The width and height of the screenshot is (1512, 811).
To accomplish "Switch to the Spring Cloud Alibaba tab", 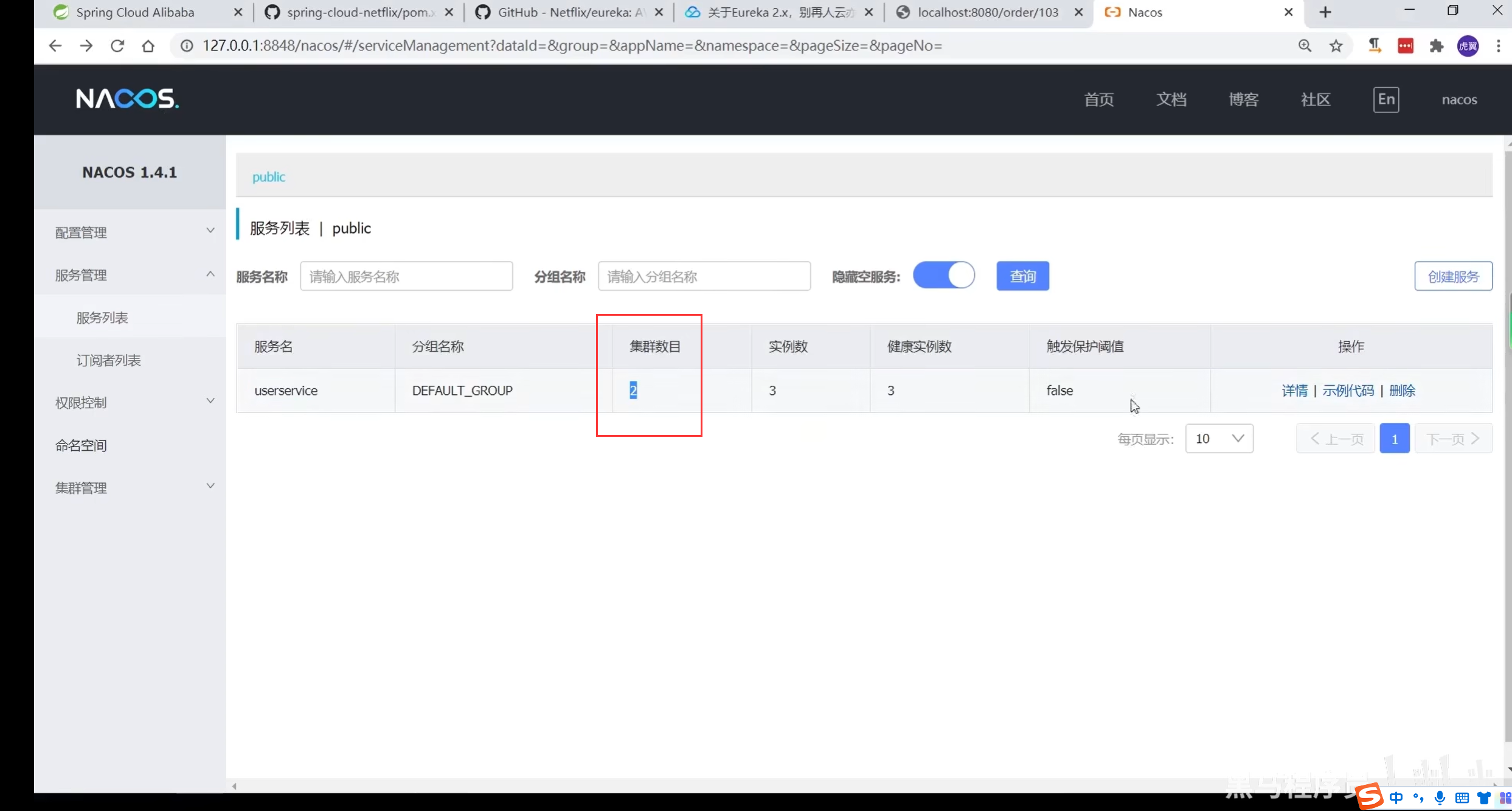I will pos(135,12).
